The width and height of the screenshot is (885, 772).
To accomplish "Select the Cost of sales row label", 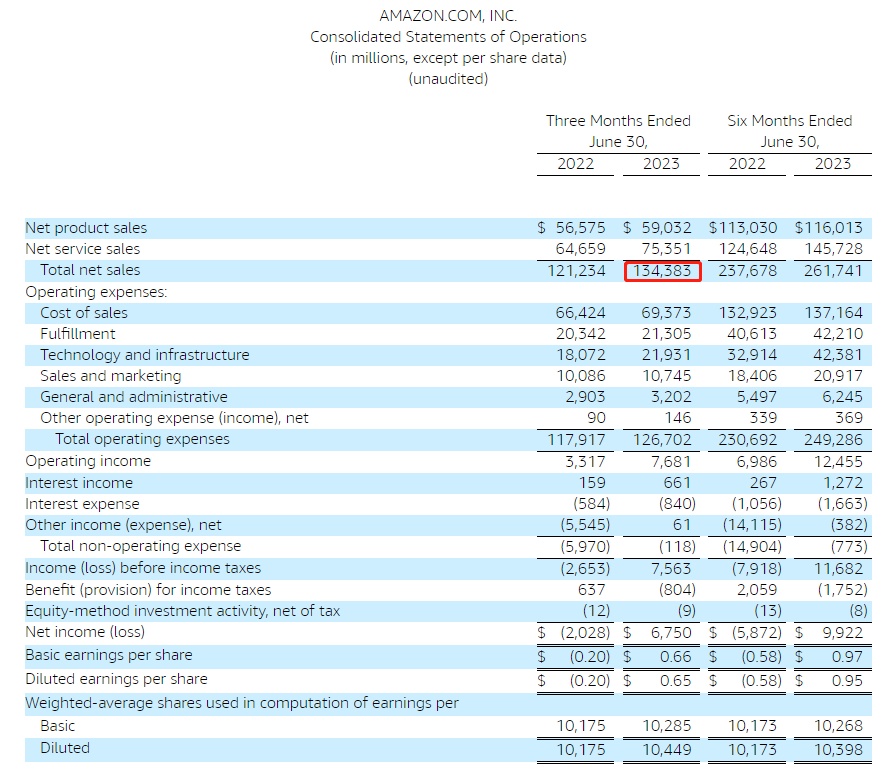I will tap(84, 313).
